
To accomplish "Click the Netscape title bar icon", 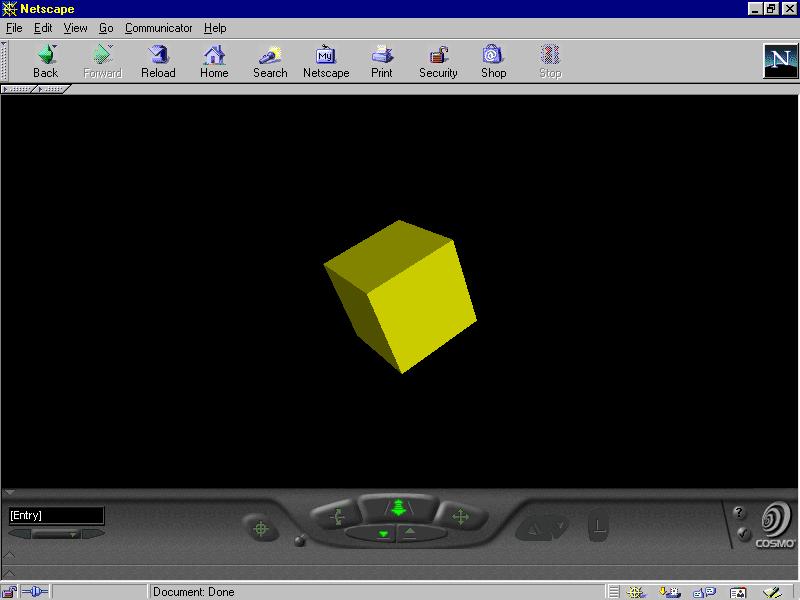I will [x=9, y=9].
